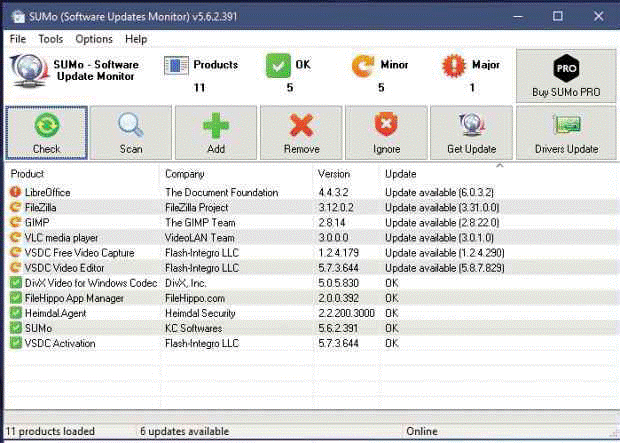Click Update available (5.8.7.829) cell
The image size is (620, 443).
[x=445, y=268]
